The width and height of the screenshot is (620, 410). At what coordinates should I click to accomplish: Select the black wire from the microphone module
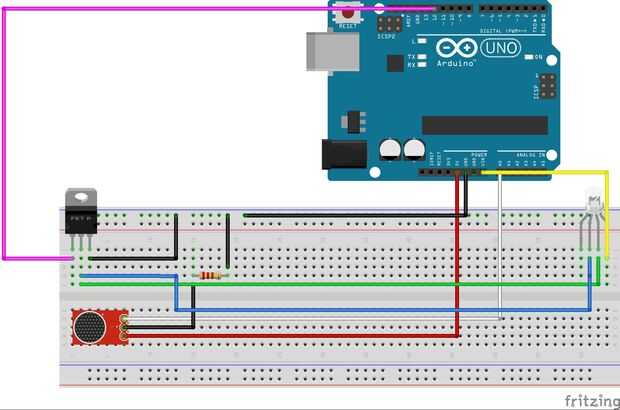[x=193, y=308]
